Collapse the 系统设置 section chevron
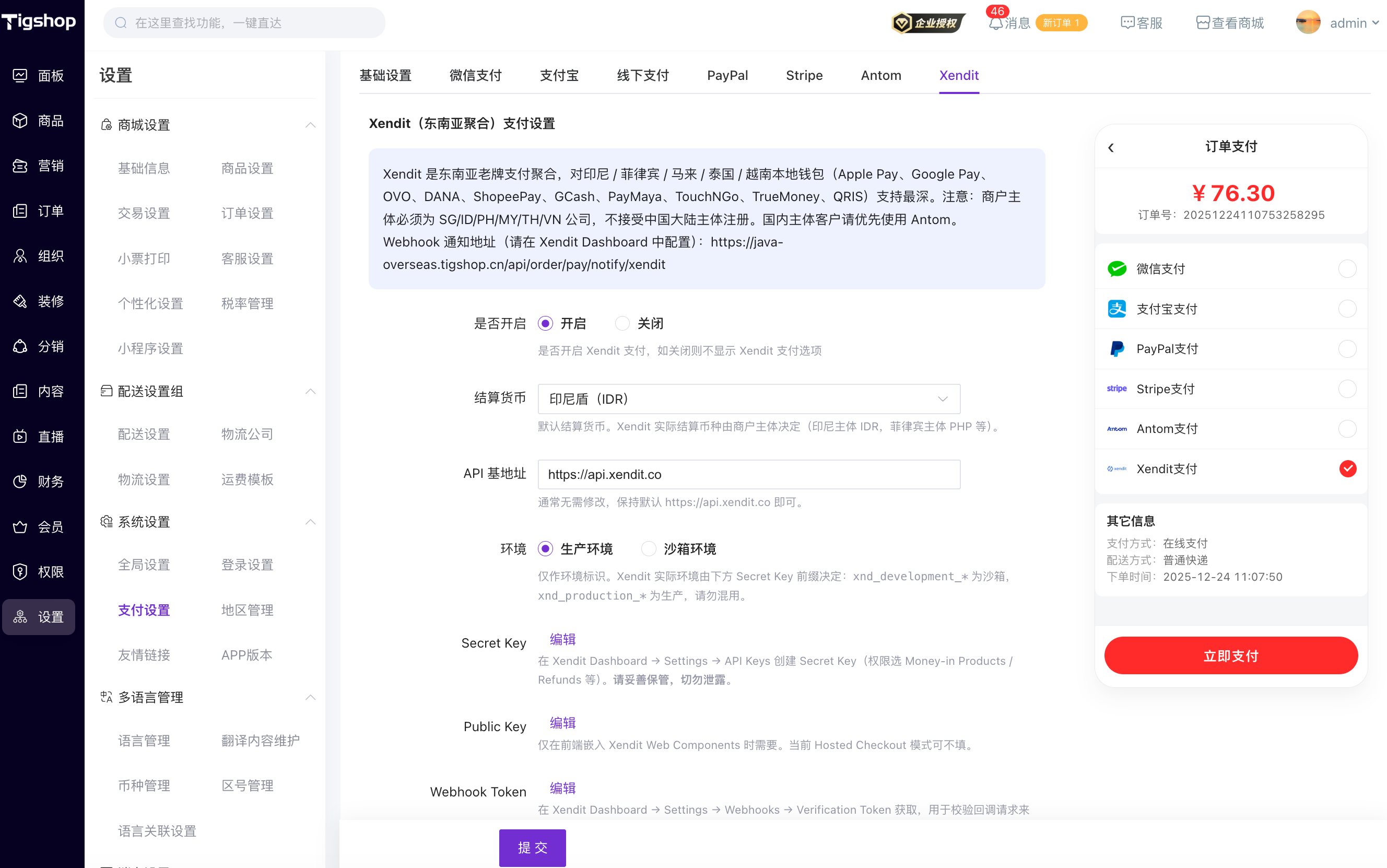 [x=310, y=522]
